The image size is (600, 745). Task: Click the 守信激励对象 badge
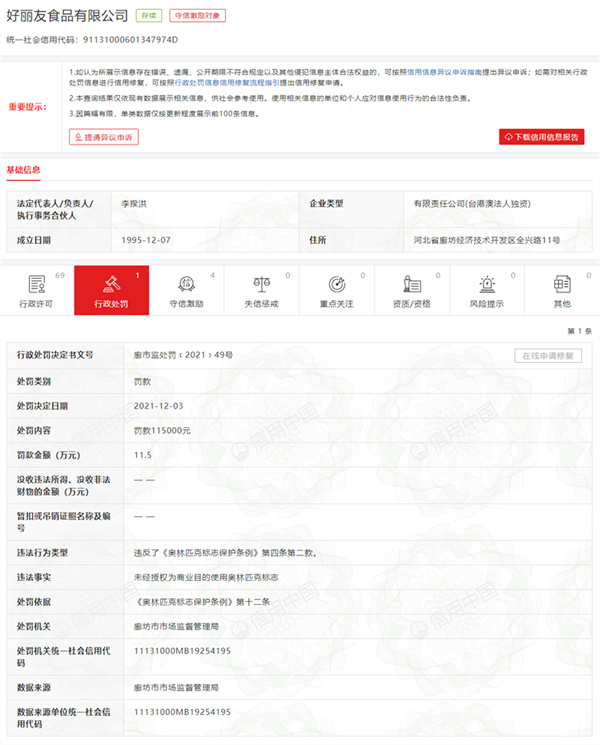tap(198, 17)
